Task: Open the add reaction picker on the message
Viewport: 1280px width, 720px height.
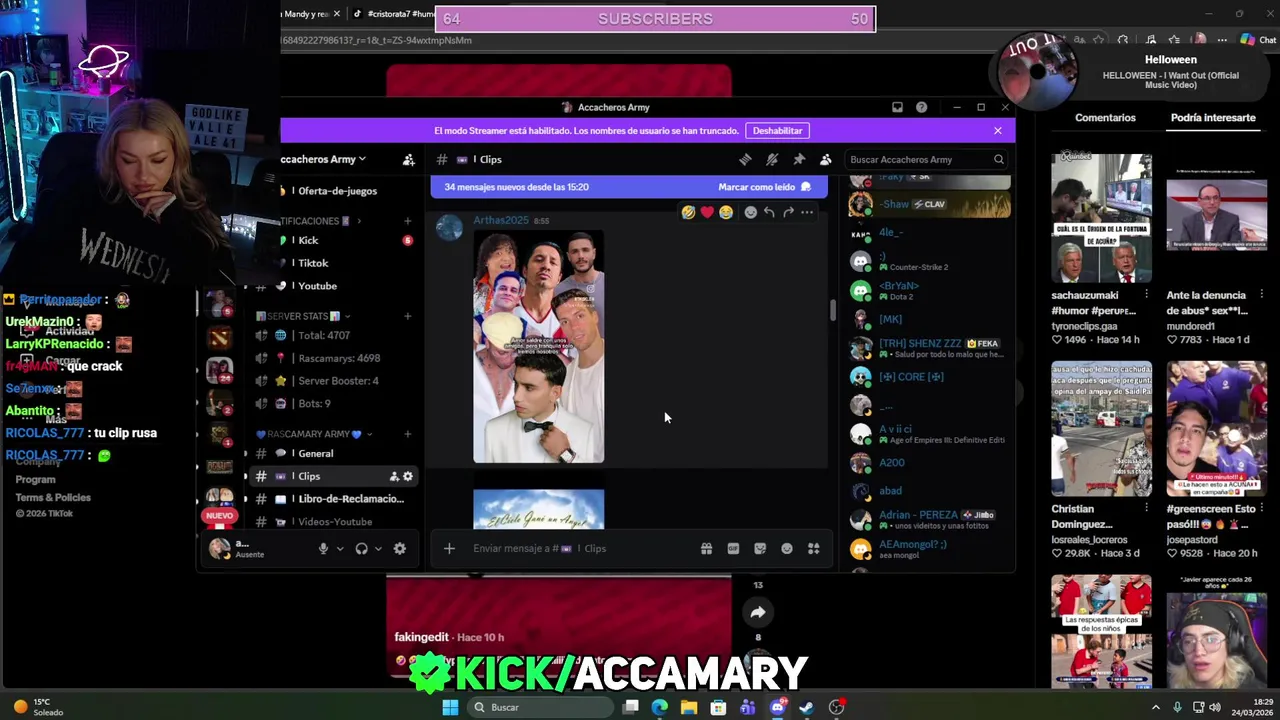Action: tap(750, 212)
